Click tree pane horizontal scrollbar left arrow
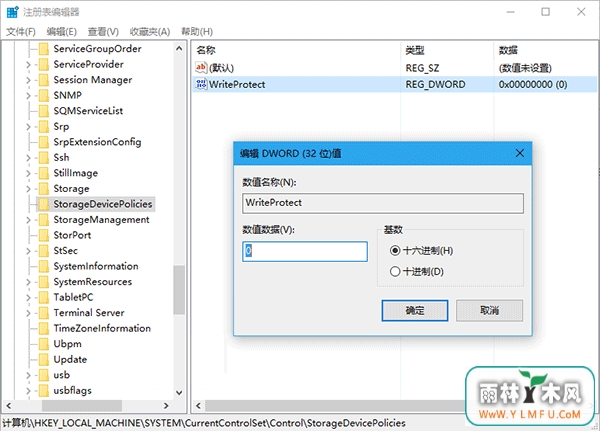 click(x=8, y=405)
